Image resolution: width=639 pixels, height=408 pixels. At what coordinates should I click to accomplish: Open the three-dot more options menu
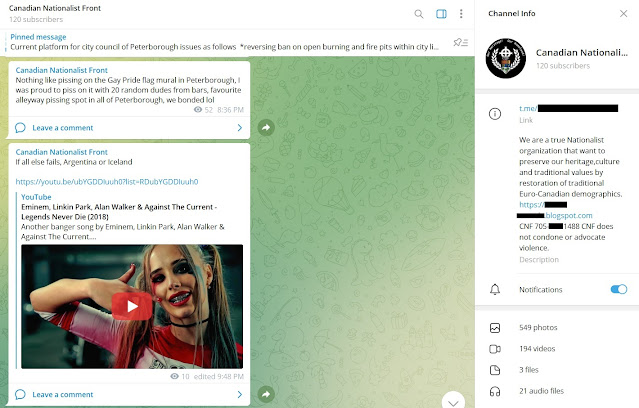point(461,14)
